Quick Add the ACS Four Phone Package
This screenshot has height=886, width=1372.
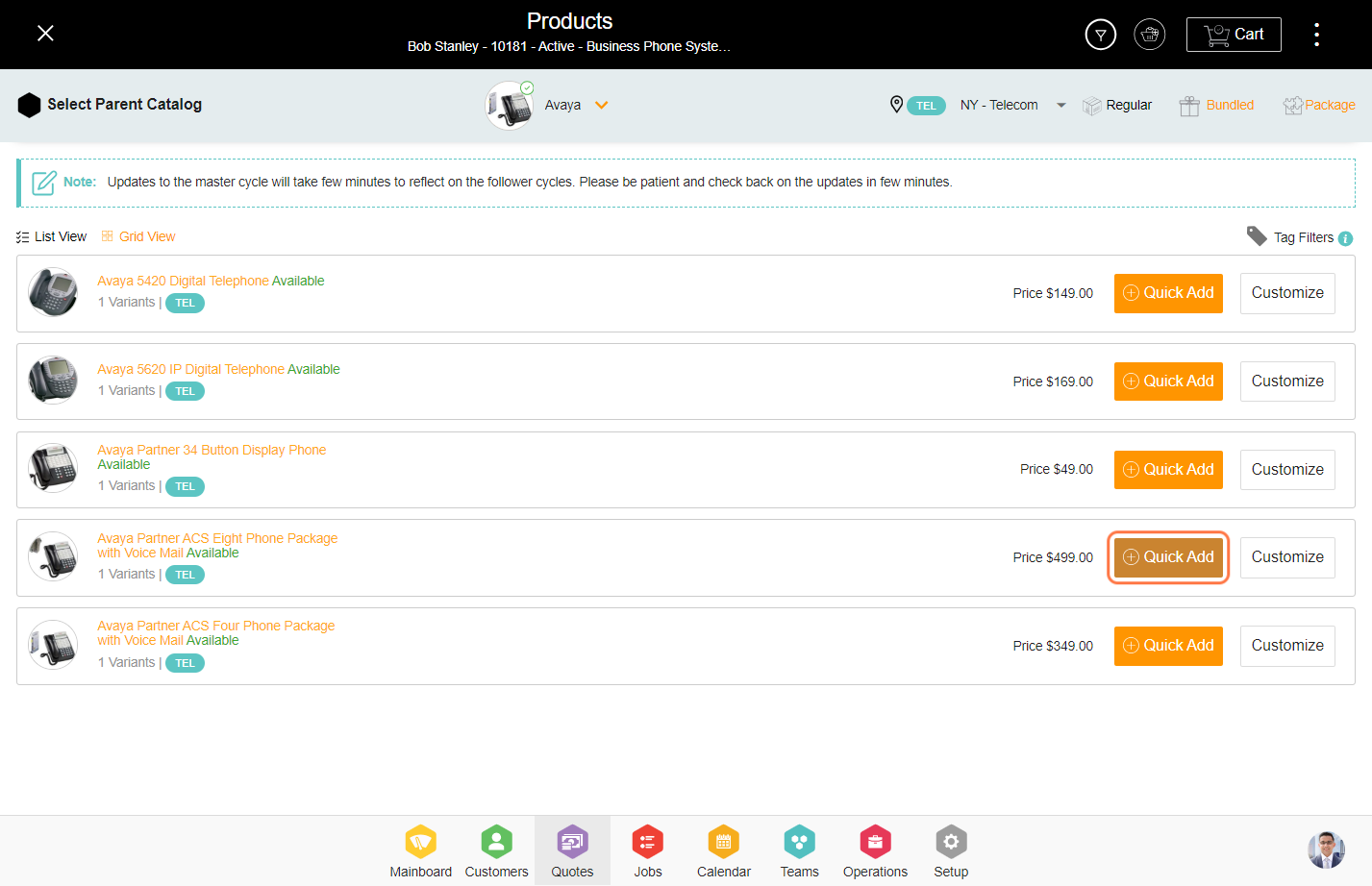coord(1168,646)
